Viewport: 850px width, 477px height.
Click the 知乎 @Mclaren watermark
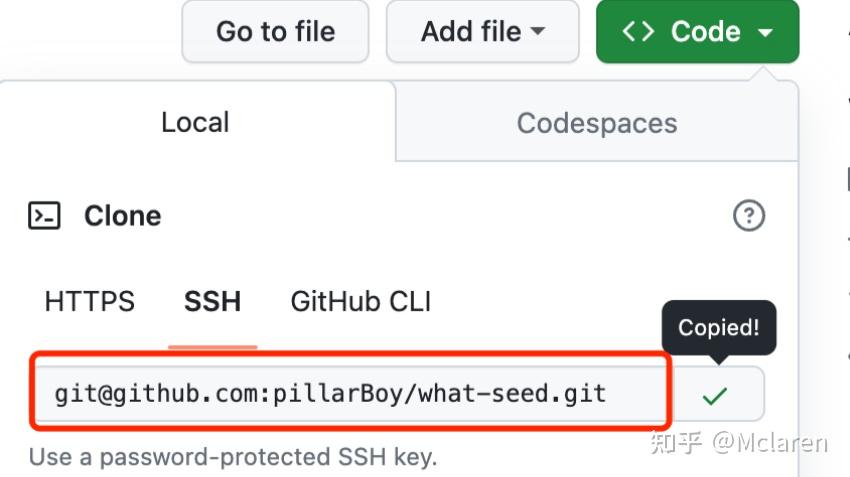(x=738, y=443)
